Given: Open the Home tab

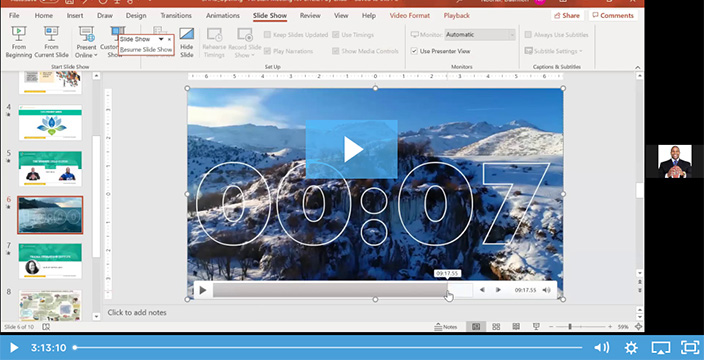Looking at the screenshot, I should tap(44, 15).
